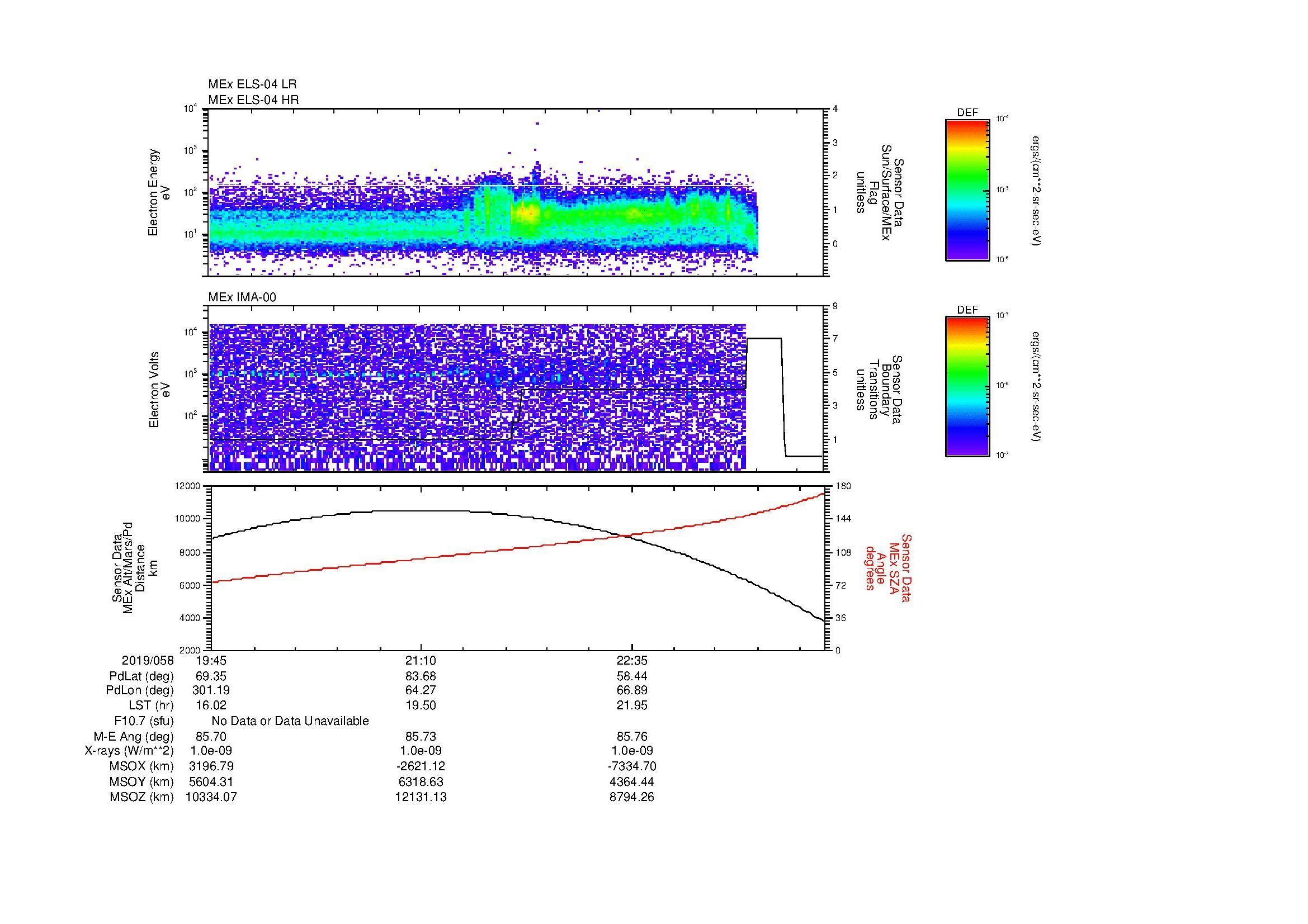Click the MSOX value -7334.70
The image size is (1308, 924).
pos(632,766)
